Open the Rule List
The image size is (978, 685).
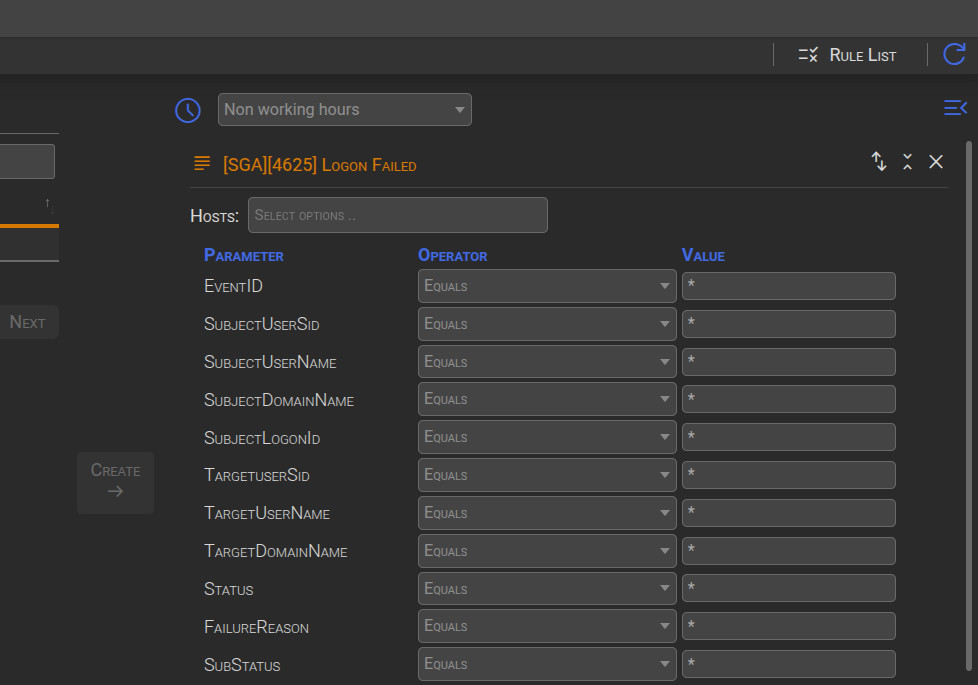pyautogui.click(x=847, y=55)
